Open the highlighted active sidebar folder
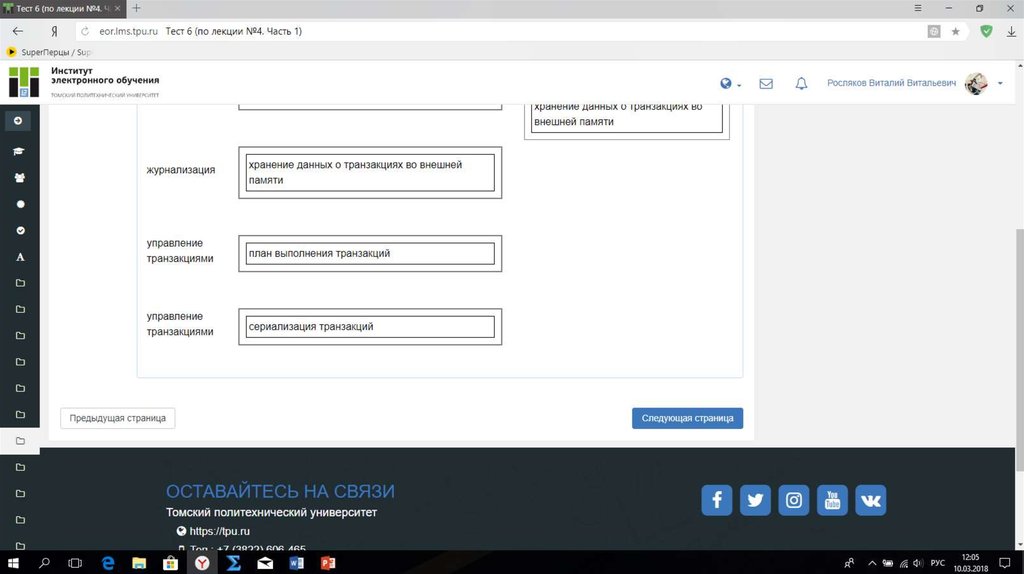Image resolution: width=1024 pixels, height=574 pixels. 20,441
